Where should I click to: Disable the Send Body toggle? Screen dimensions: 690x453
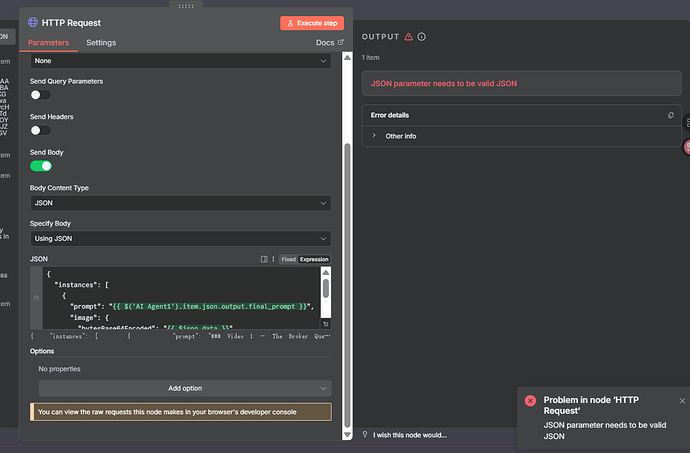[x=41, y=166]
